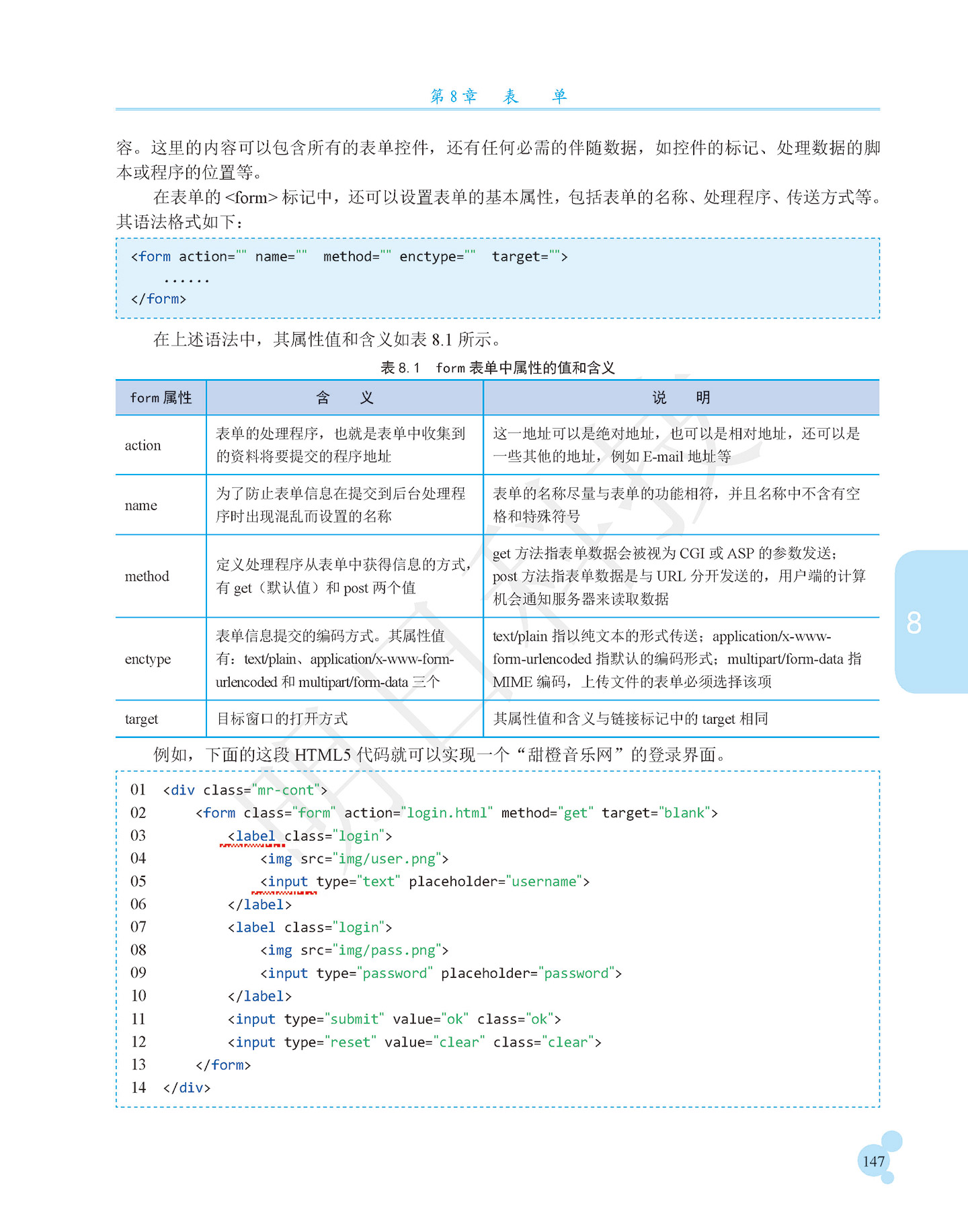The image size is (968, 1232).
Task: Click the '说明' column header
Action: pos(682,398)
